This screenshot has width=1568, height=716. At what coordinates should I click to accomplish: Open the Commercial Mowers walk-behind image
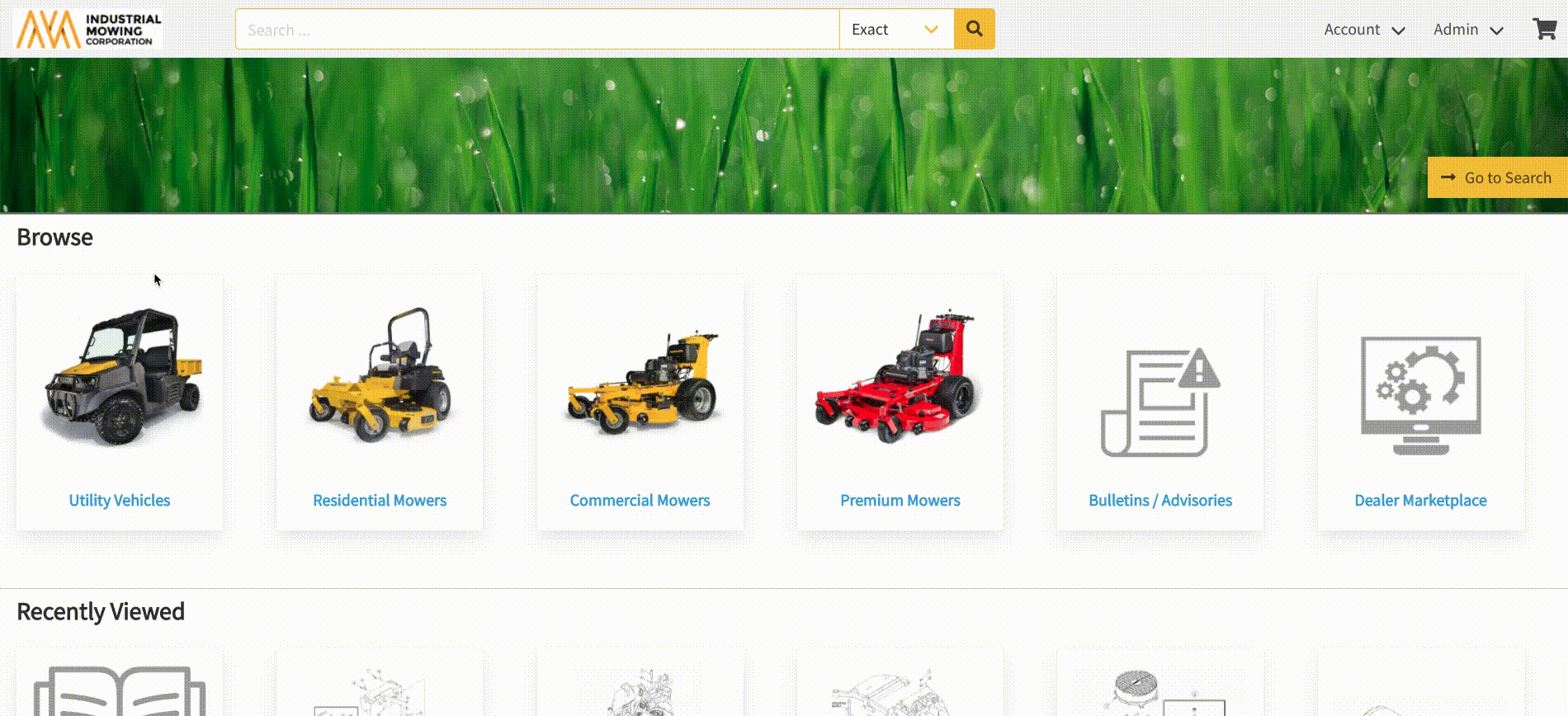640,383
